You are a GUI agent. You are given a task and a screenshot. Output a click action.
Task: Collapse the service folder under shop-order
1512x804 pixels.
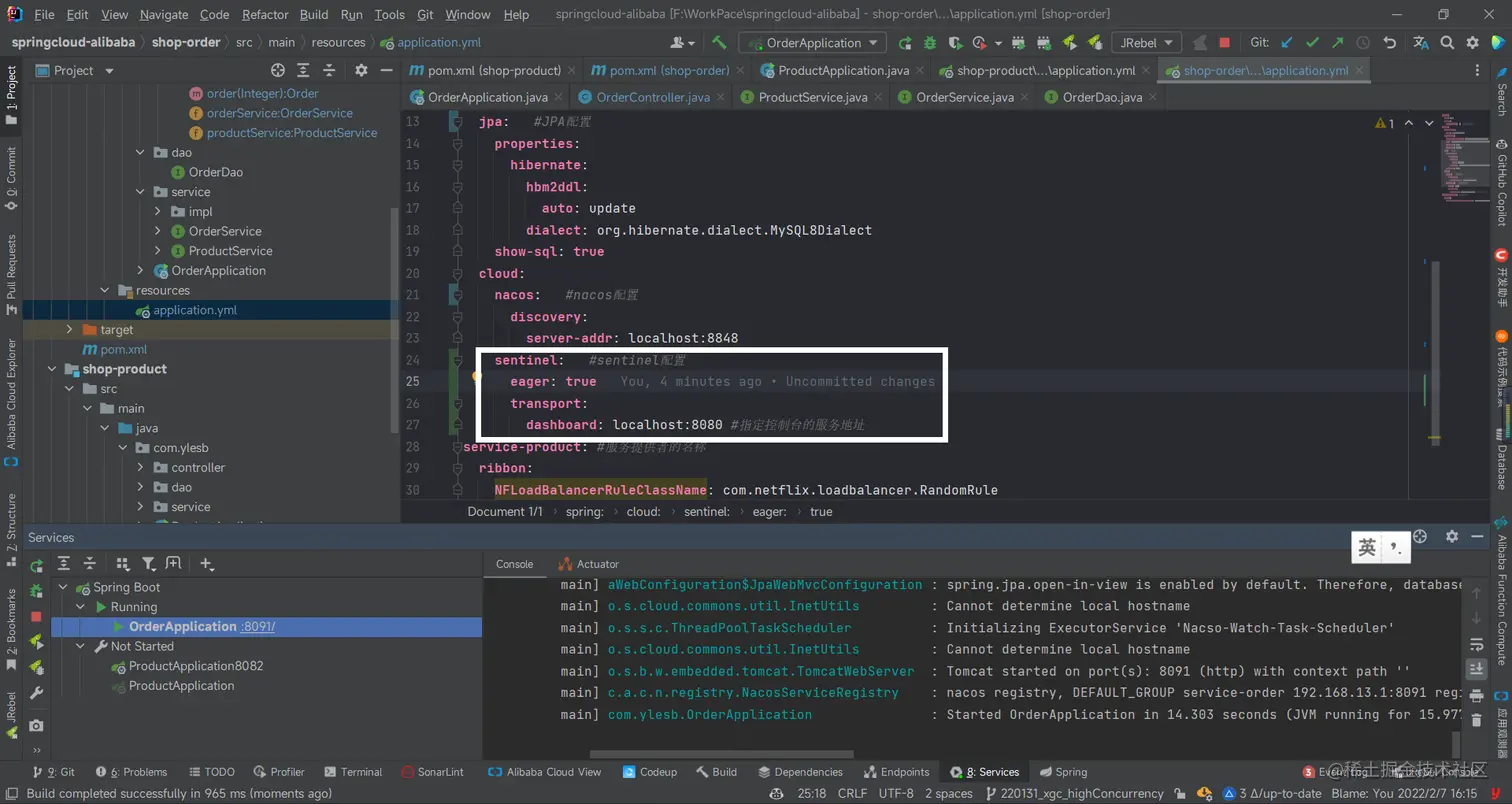[141, 192]
